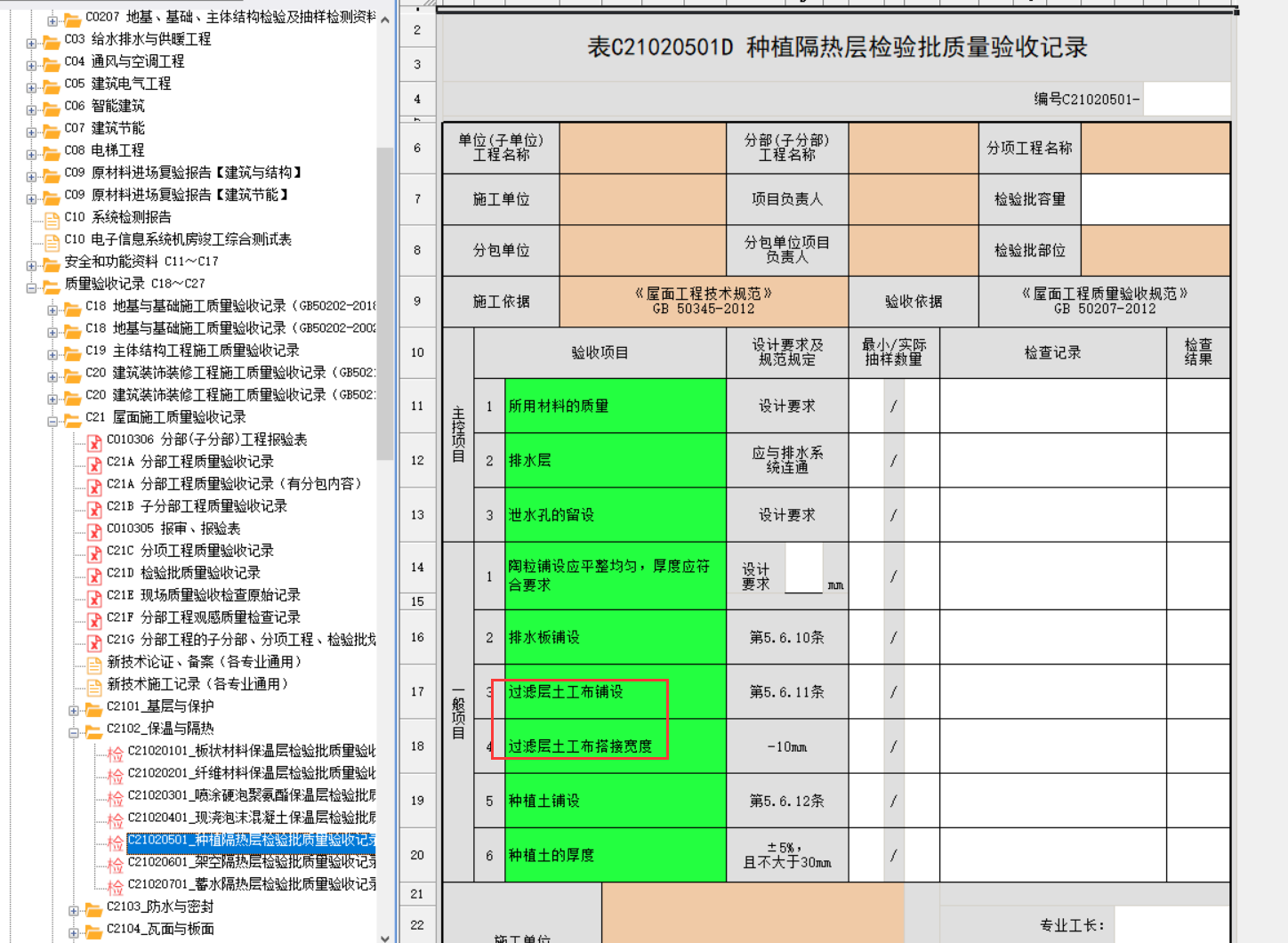Click the tree panel scroll-up arrow
Viewport: 1288px width, 943px height.
(x=384, y=20)
